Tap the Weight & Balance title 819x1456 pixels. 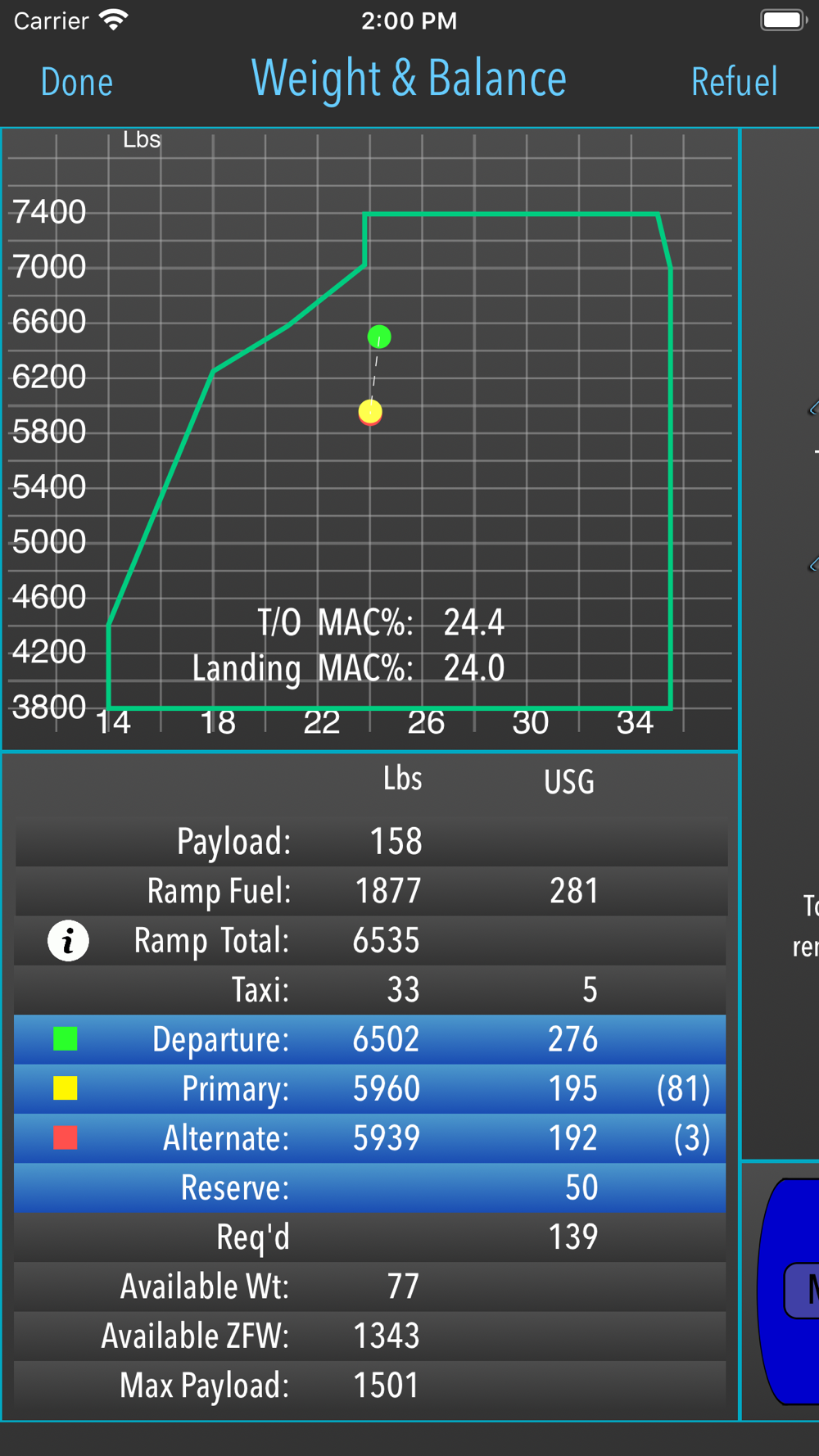pos(409,79)
